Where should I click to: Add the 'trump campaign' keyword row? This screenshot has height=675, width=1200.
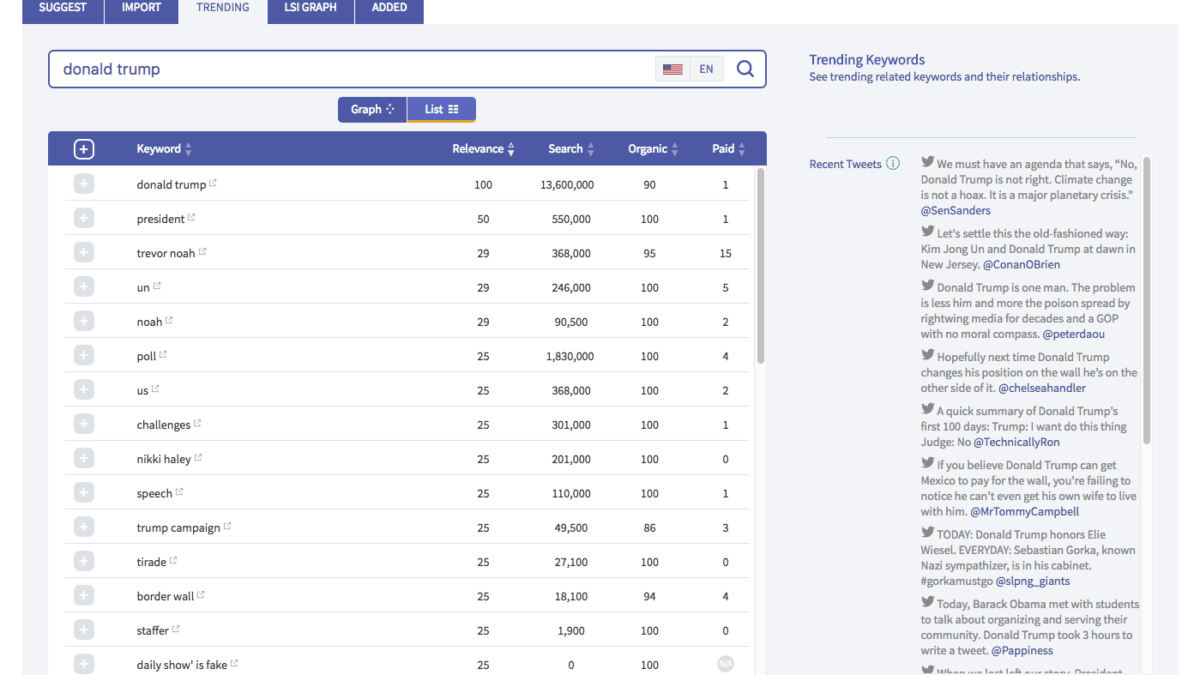point(84,527)
